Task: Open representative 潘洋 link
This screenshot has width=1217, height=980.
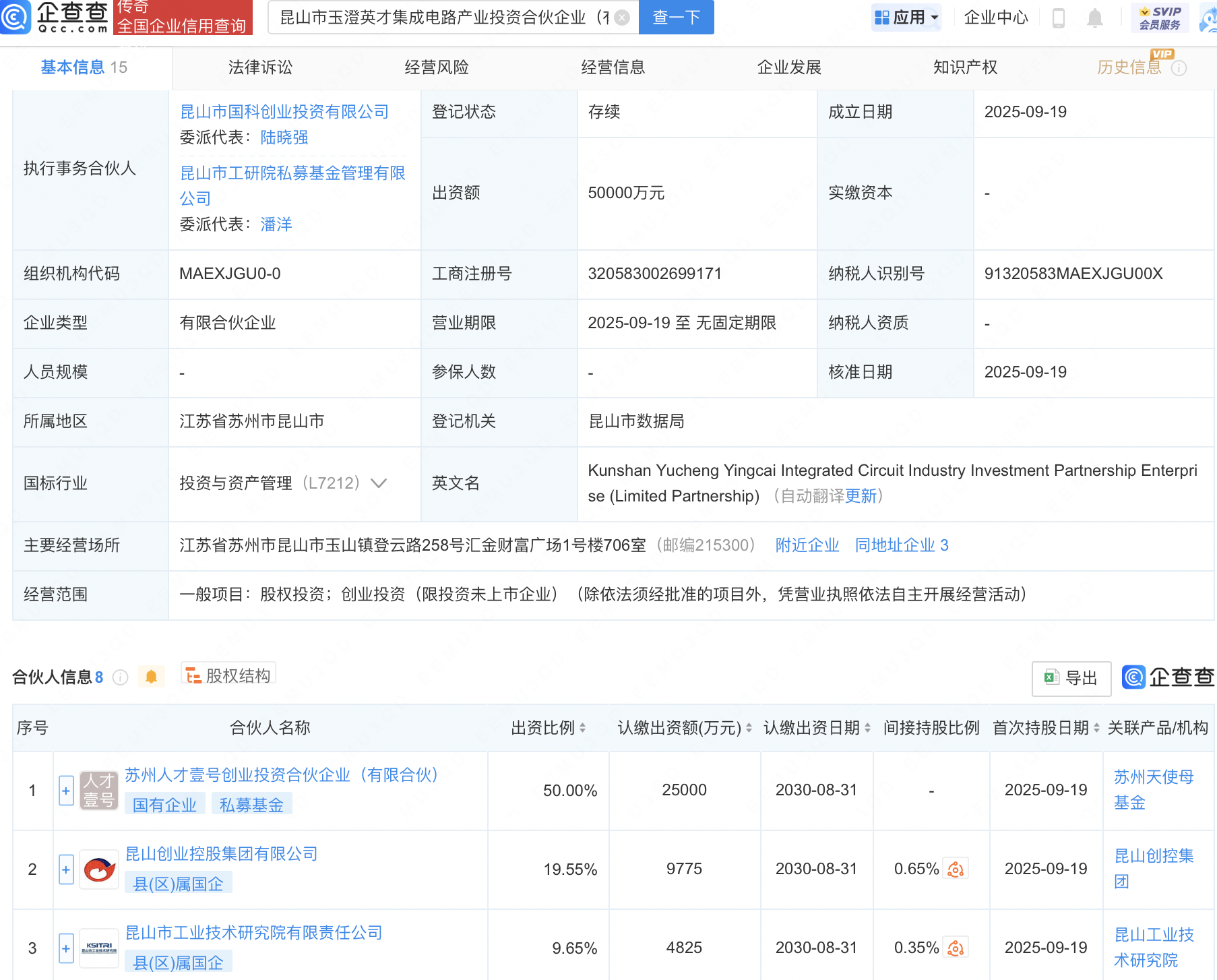Action: 276,224
